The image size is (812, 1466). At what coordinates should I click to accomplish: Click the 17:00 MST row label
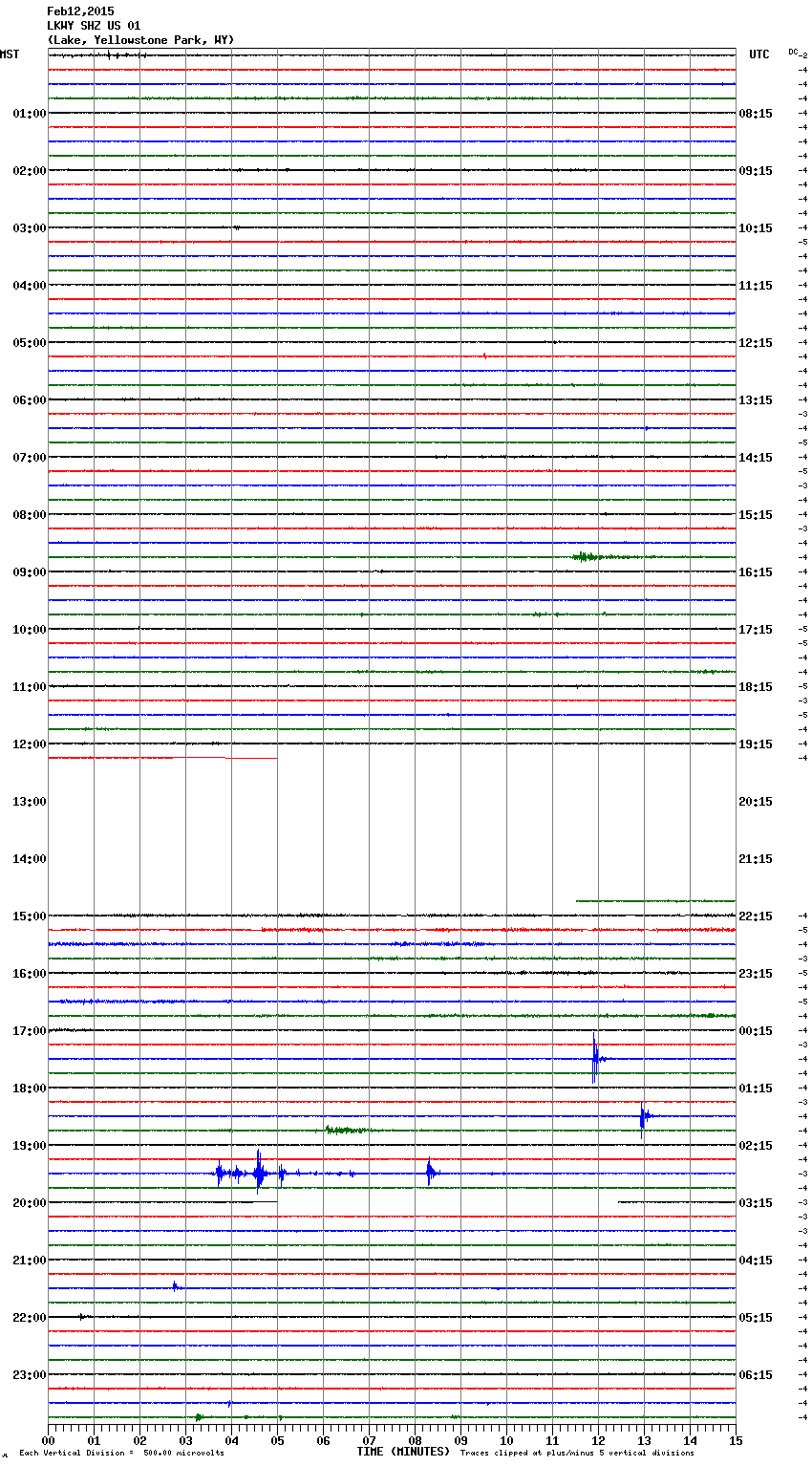point(30,1031)
